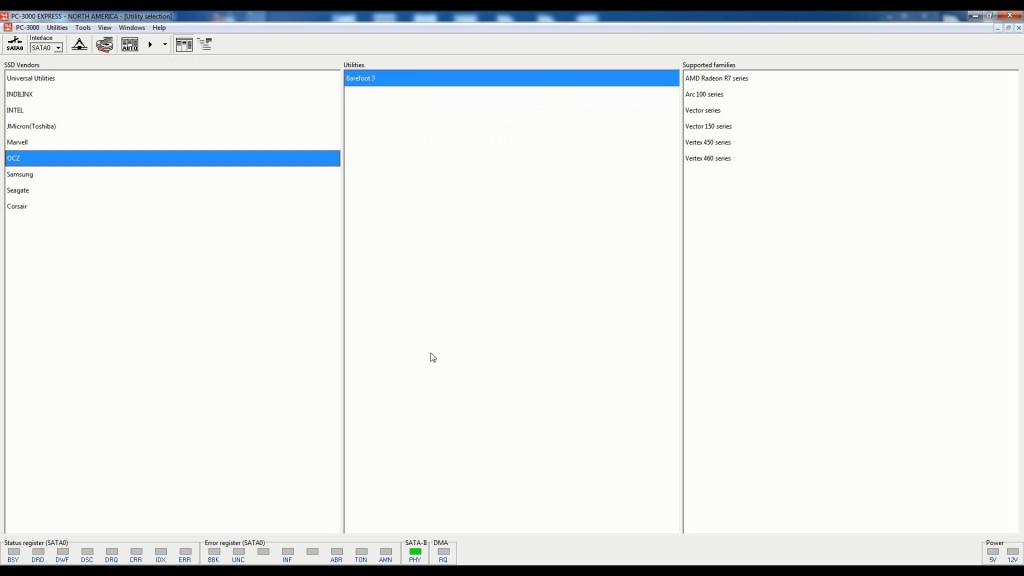Choose Universal Utilities in vendors list
1024x576 pixels.
tap(31, 78)
